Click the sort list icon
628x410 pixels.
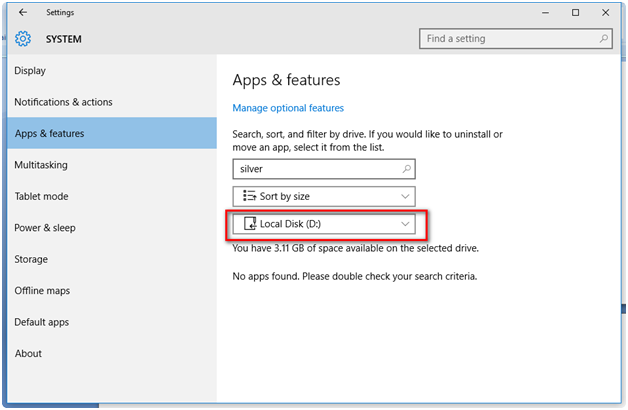pos(246,196)
